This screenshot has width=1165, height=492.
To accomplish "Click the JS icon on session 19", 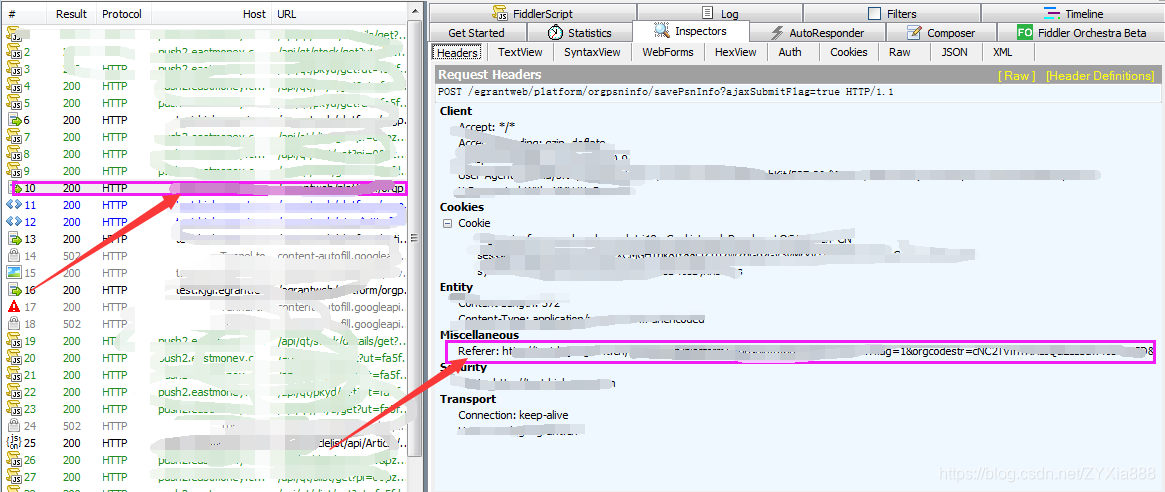I will [13, 341].
